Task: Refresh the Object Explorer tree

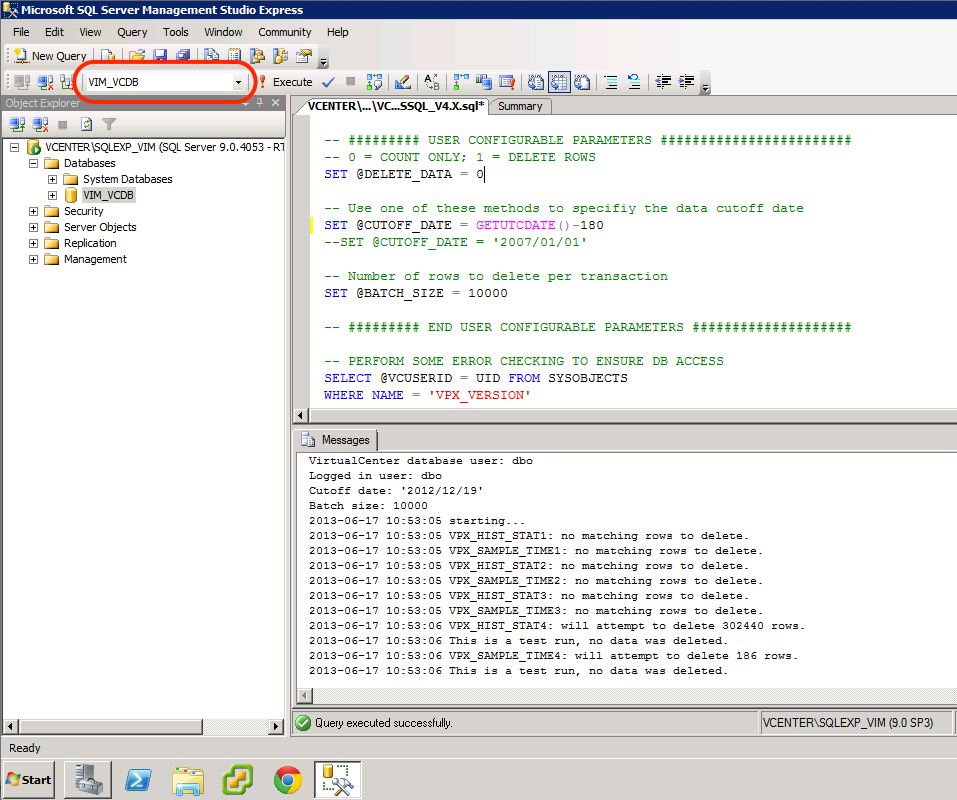Action: pos(87,124)
